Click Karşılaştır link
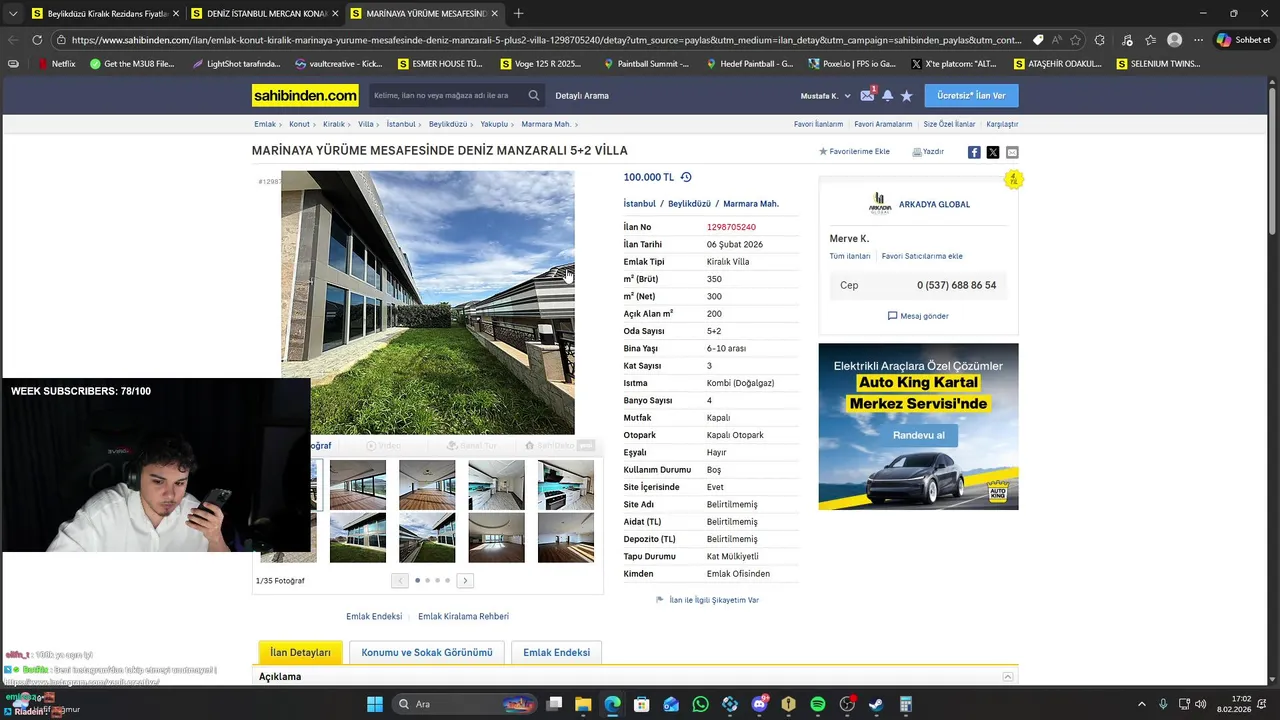Image resolution: width=1280 pixels, height=720 pixels. 1002,124
